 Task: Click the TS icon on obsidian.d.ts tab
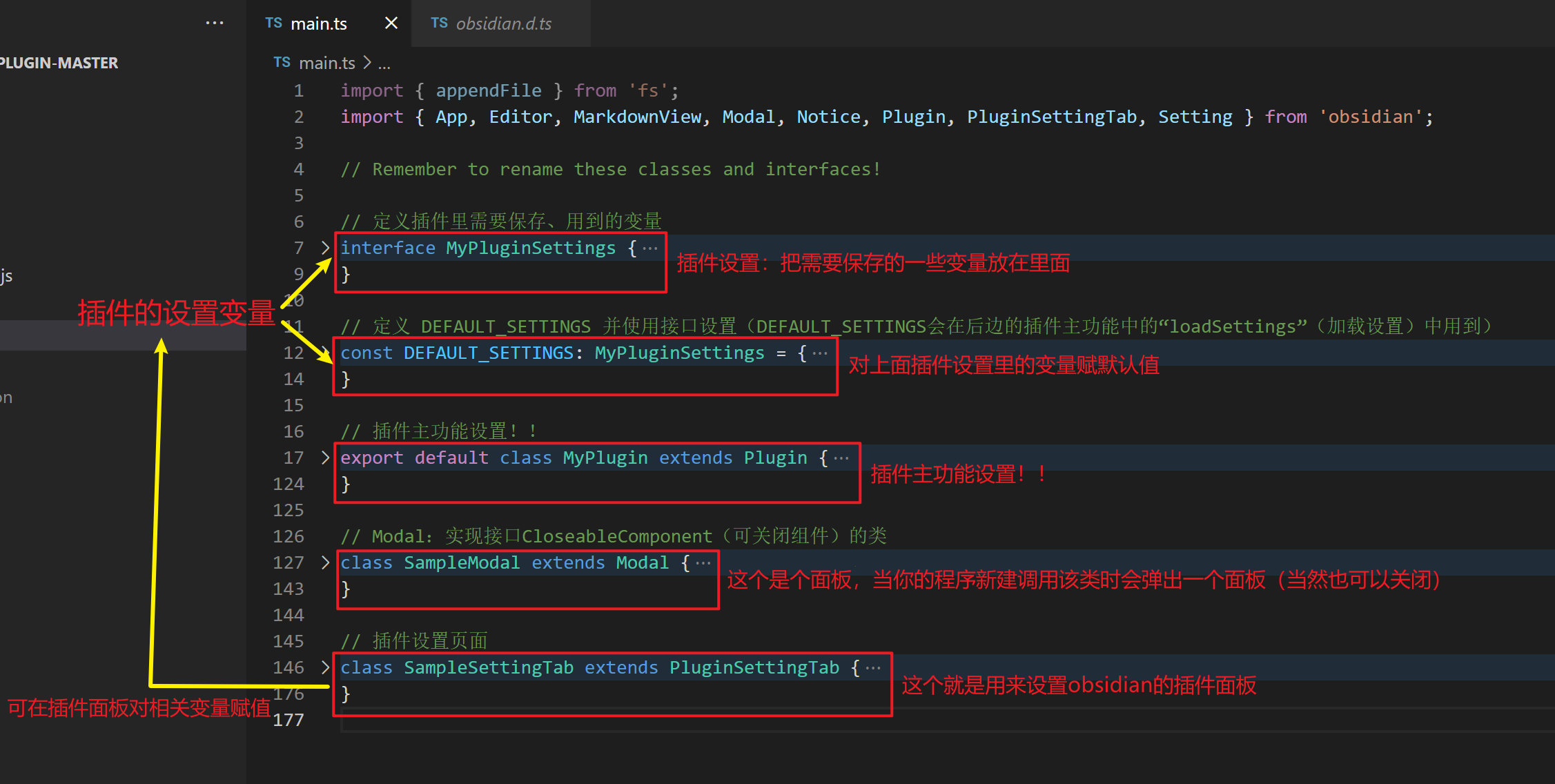(439, 23)
